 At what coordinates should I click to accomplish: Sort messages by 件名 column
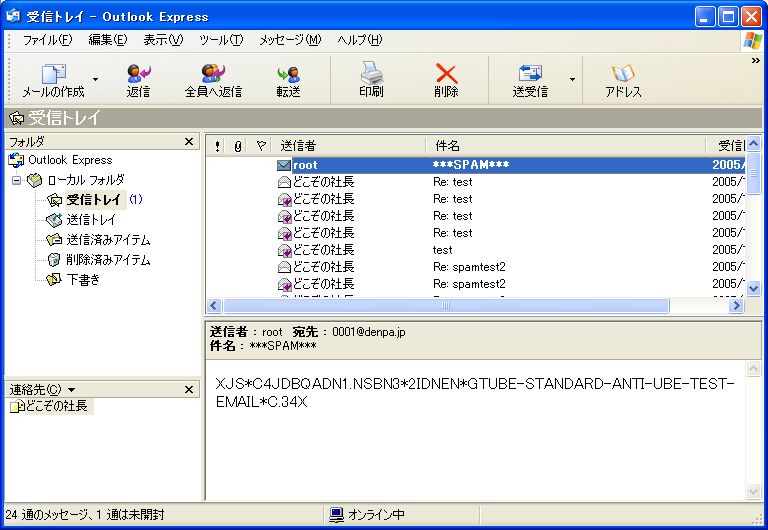click(566, 145)
